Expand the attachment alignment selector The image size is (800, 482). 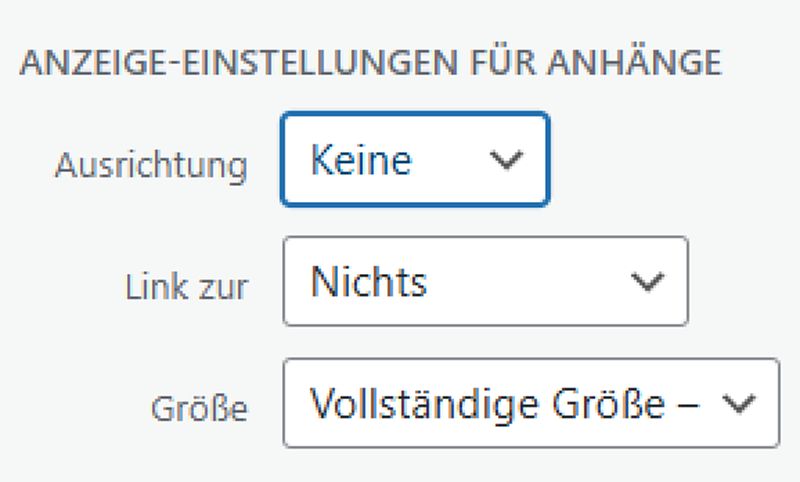coord(414,160)
